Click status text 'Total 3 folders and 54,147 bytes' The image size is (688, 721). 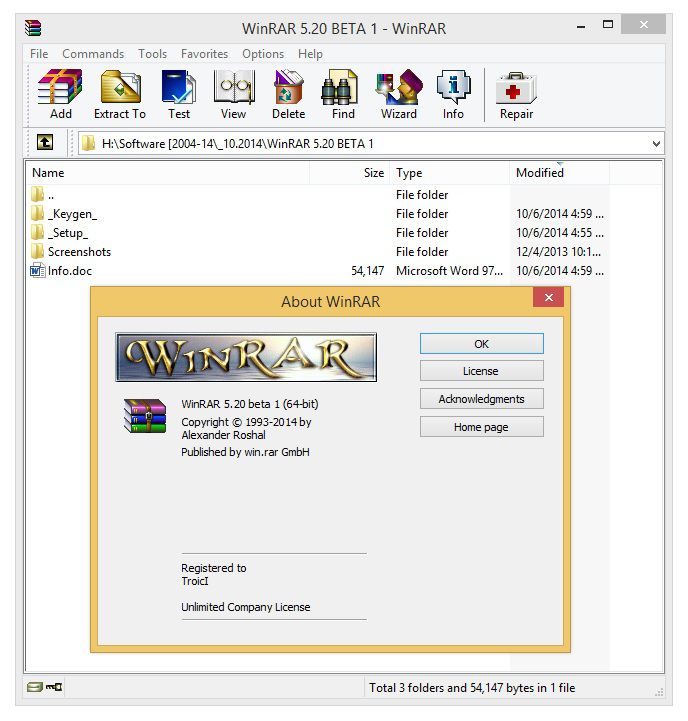[472, 687]
